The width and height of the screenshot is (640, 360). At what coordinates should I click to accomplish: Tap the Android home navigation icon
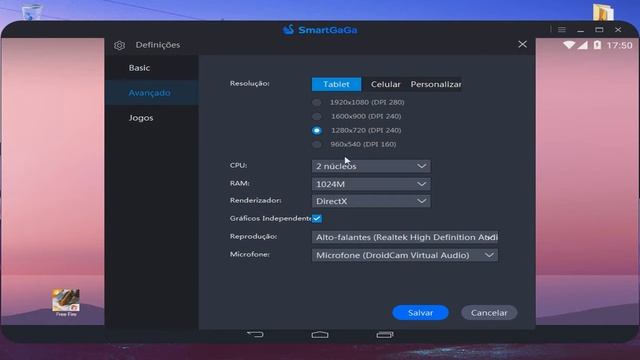320,335
